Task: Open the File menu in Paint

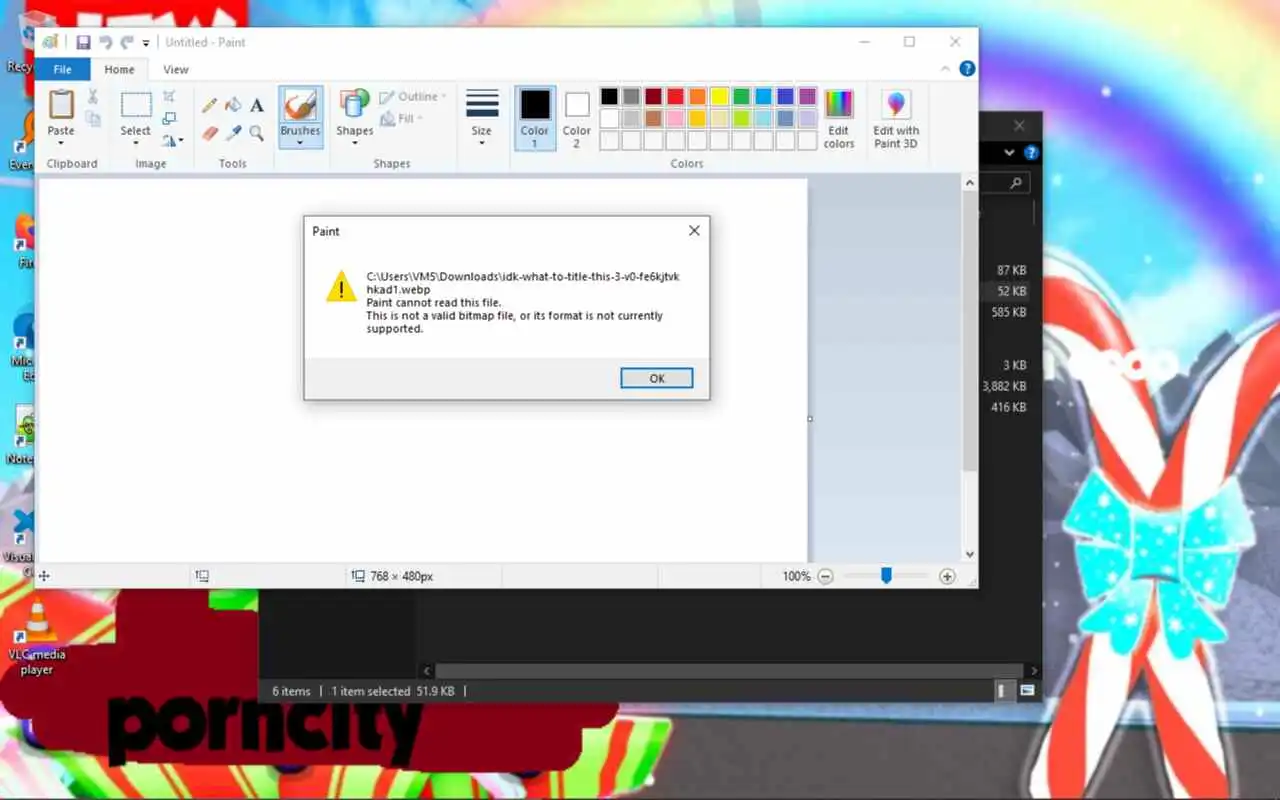Action: tap(62, 69)
